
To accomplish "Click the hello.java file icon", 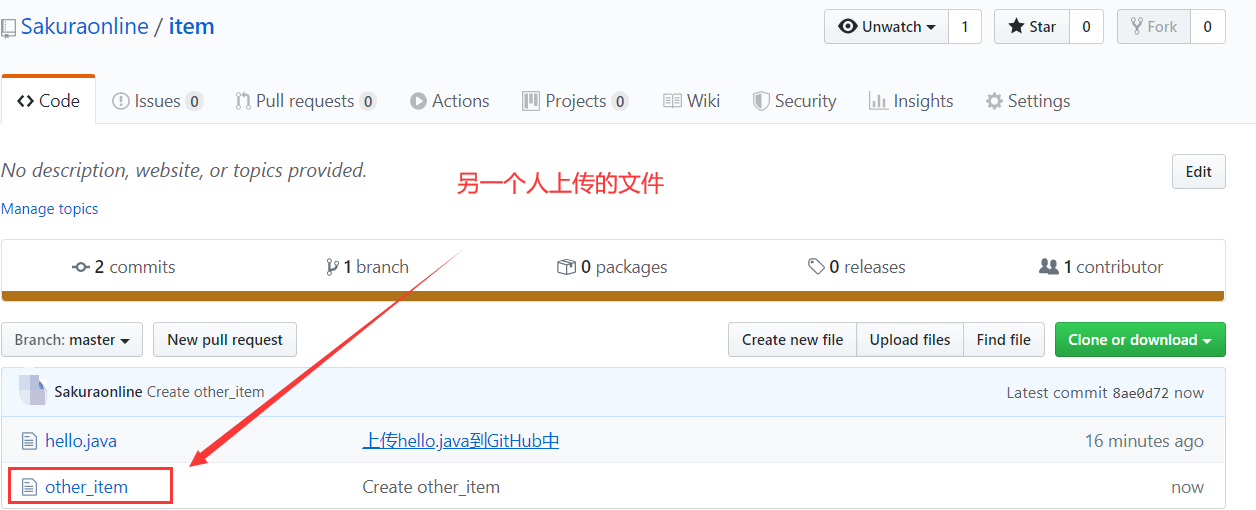I will tap(29, 441).
